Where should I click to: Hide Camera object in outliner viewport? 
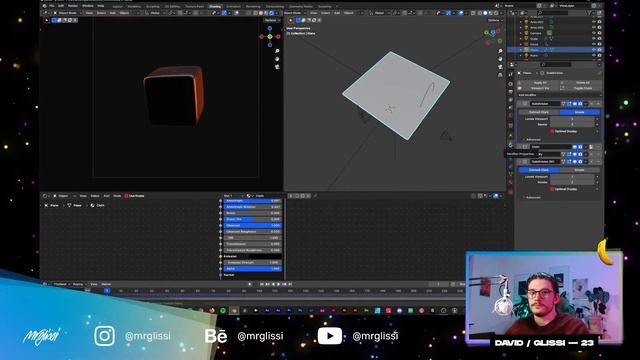pyautogui.click(x=594, y=33)
